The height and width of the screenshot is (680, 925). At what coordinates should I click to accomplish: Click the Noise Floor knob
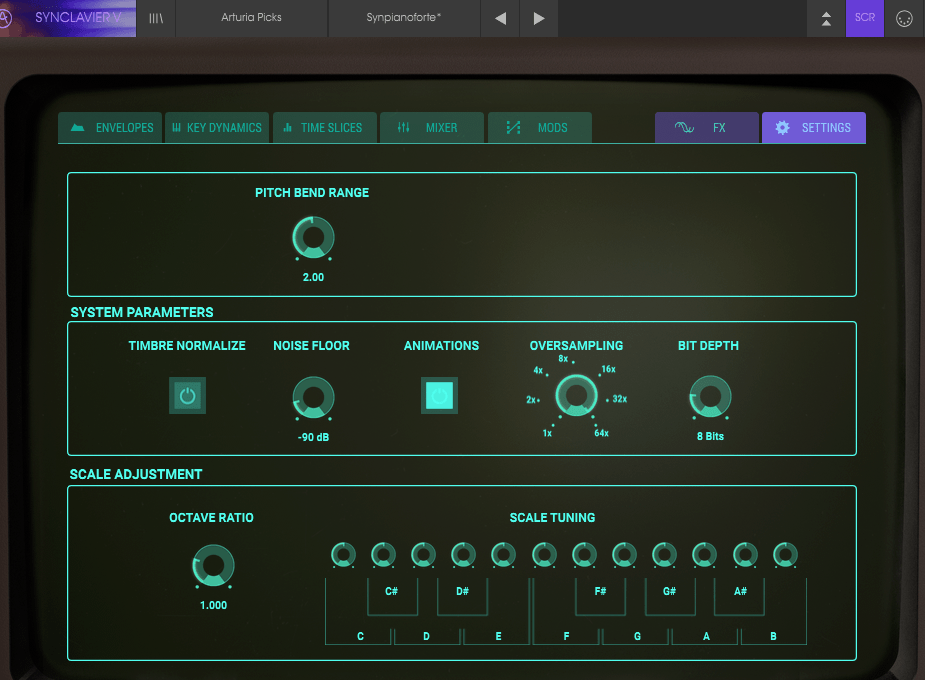(x=313, y=398)
